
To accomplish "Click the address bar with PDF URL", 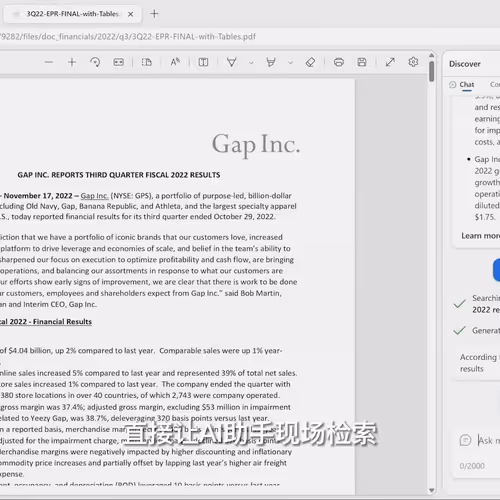I will [x=128, y=36].
